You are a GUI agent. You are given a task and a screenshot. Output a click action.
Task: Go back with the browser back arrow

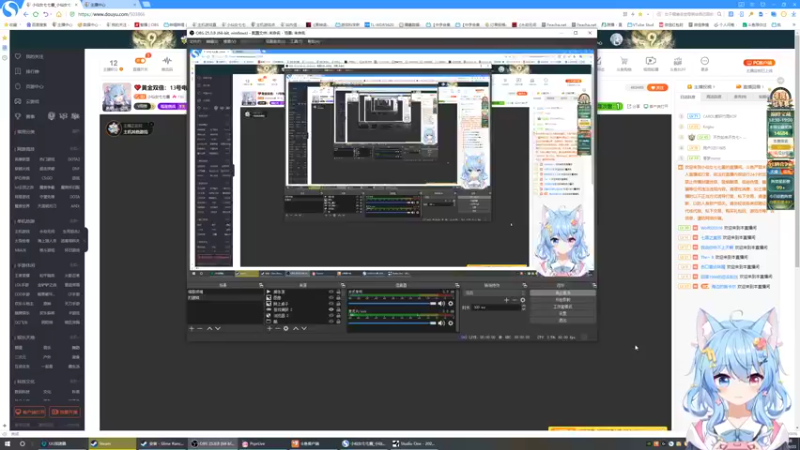[26, 14]
